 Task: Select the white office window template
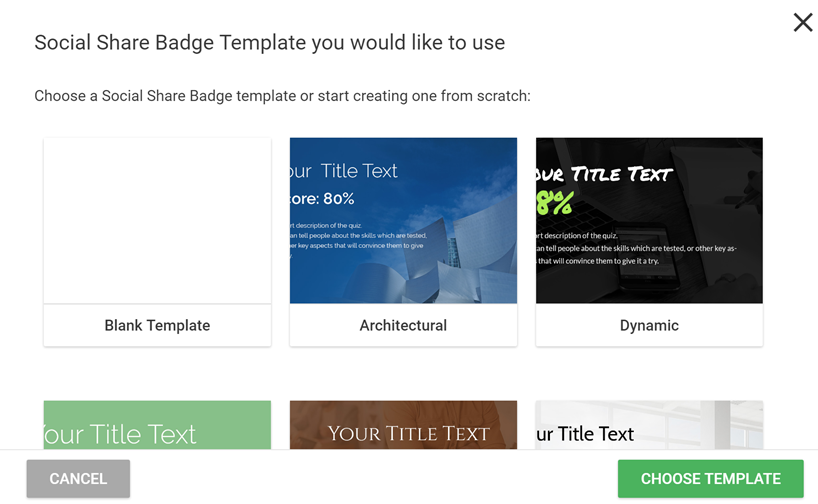point(649,425)
